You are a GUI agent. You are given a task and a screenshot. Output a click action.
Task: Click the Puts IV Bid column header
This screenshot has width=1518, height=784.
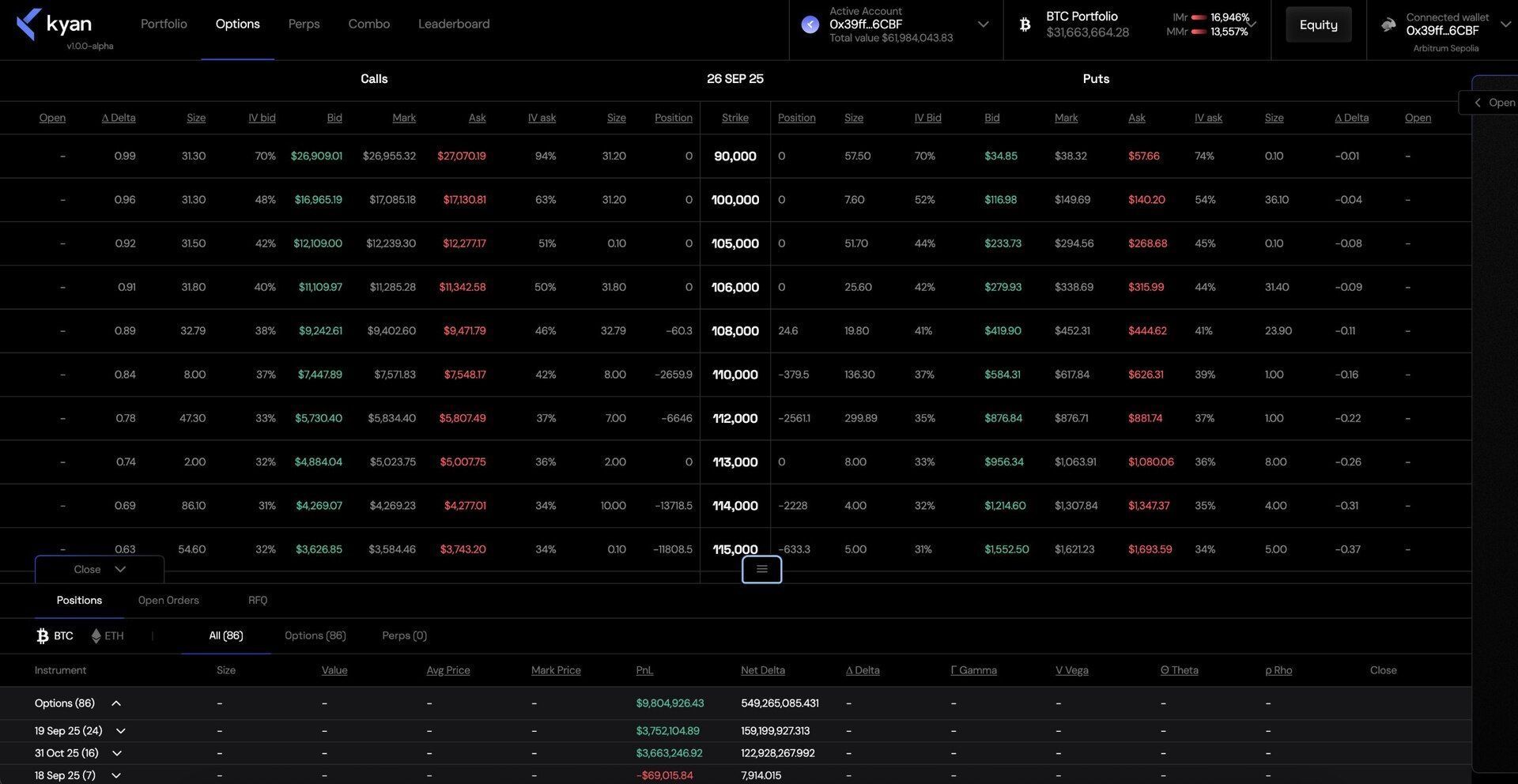tap(928, 118)
